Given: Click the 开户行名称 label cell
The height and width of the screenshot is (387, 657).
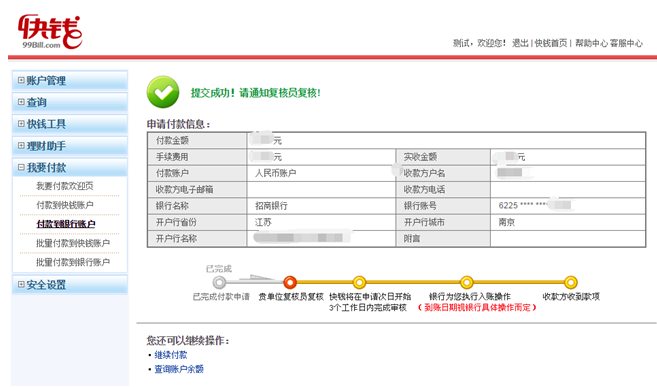Looking at the screenshot, I should [x=197, y=238].
